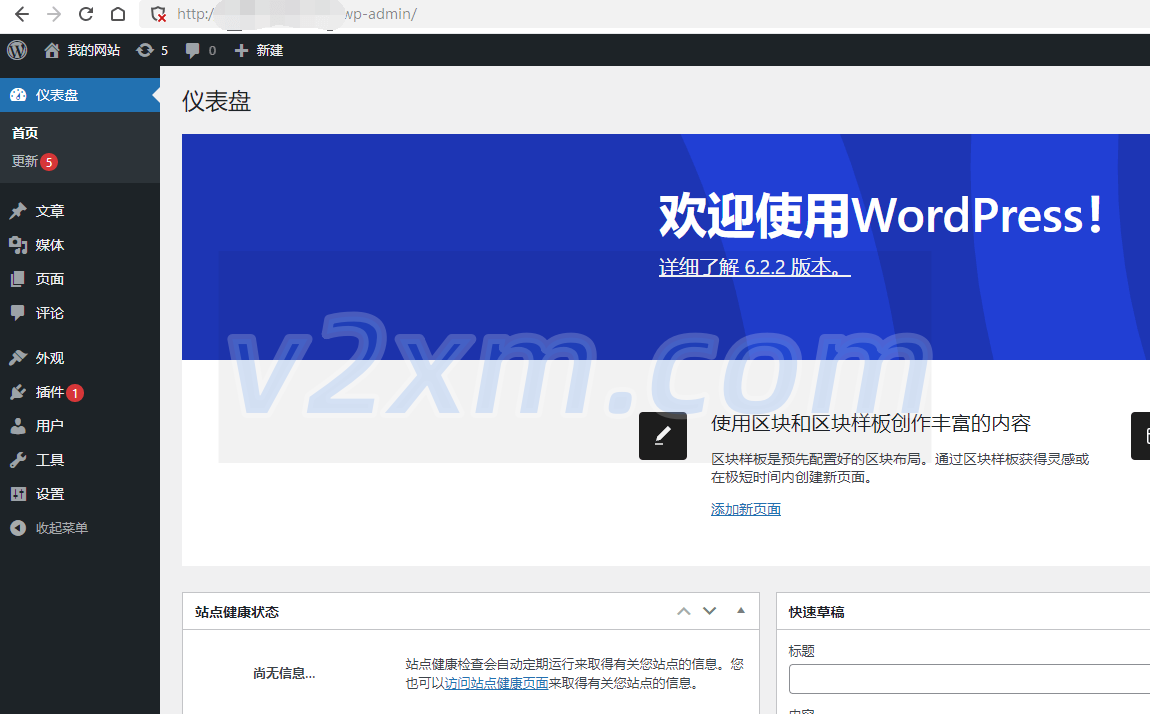This screenshot has width=1150, height=714.
Task: Move 站点健康状态 panel up
Action: click(684, 611)
